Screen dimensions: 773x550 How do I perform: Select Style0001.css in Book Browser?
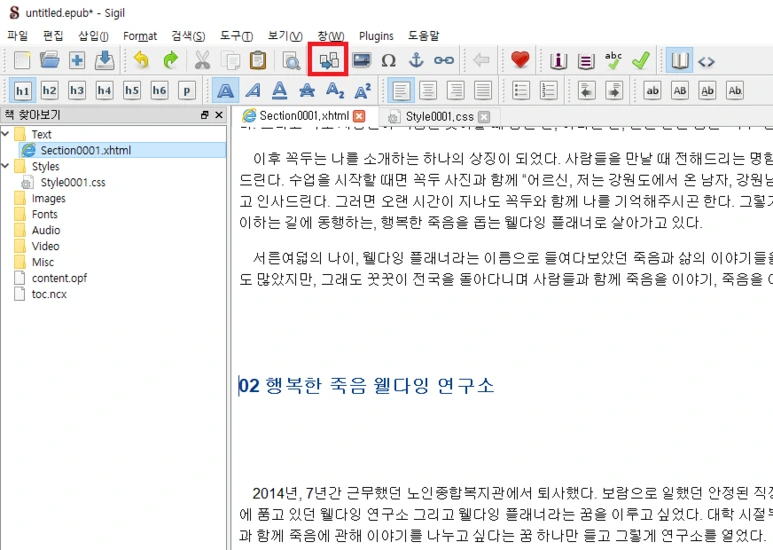tap(73, 182)
